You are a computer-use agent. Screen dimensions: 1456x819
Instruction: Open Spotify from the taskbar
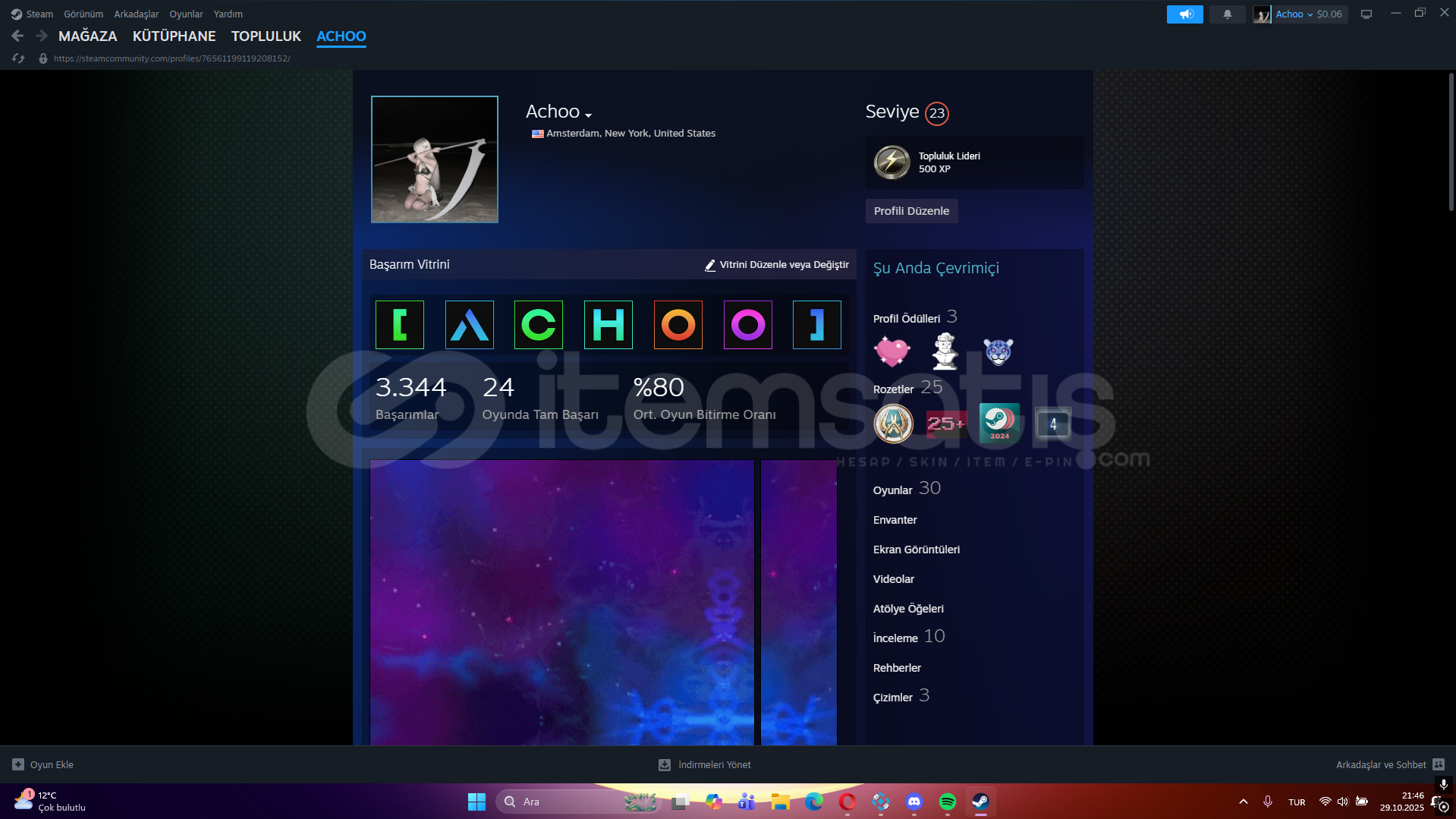click(948, 802)
